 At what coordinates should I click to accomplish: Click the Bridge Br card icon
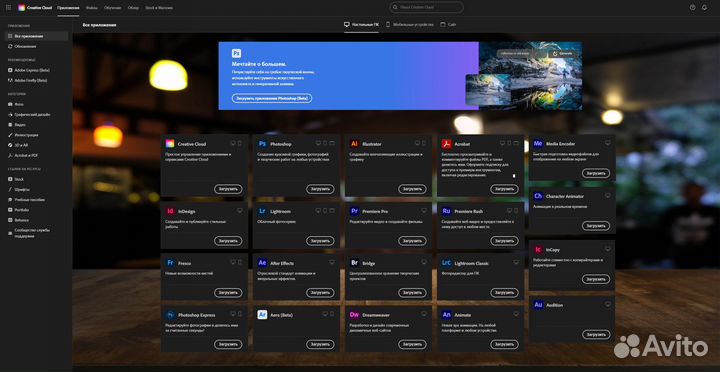354,263
